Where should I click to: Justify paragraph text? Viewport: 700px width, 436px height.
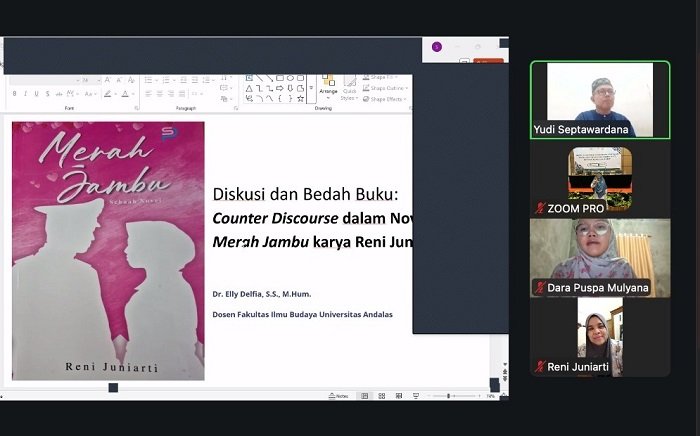(x=182, y=94)
